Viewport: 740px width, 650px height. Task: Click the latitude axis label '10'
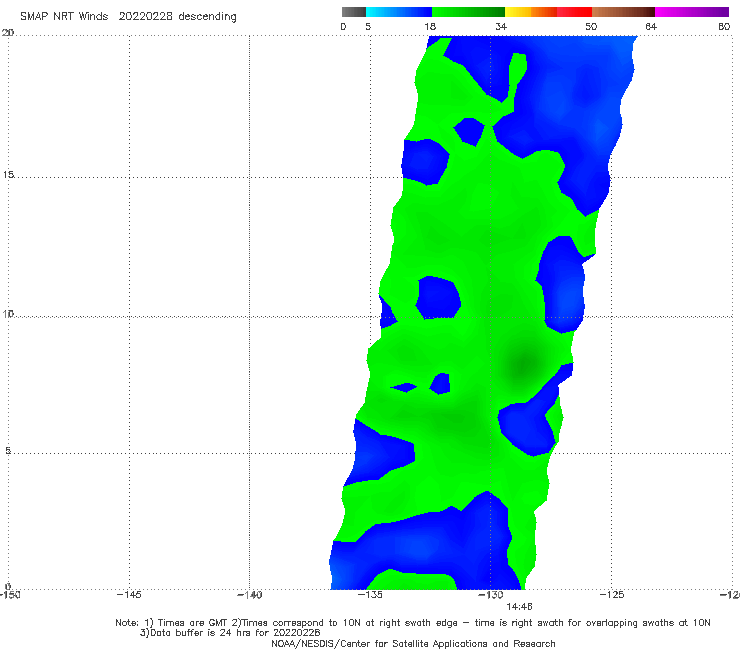point(8,313)
